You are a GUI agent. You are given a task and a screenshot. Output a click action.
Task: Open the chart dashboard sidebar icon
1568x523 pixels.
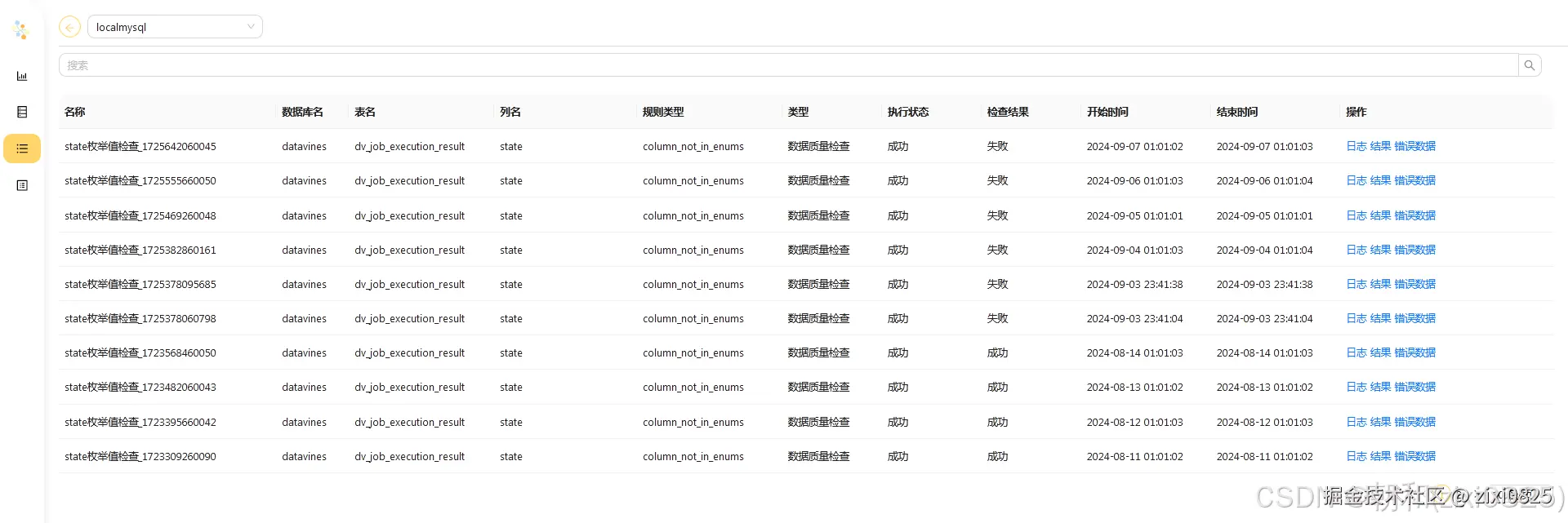(22, 76)
